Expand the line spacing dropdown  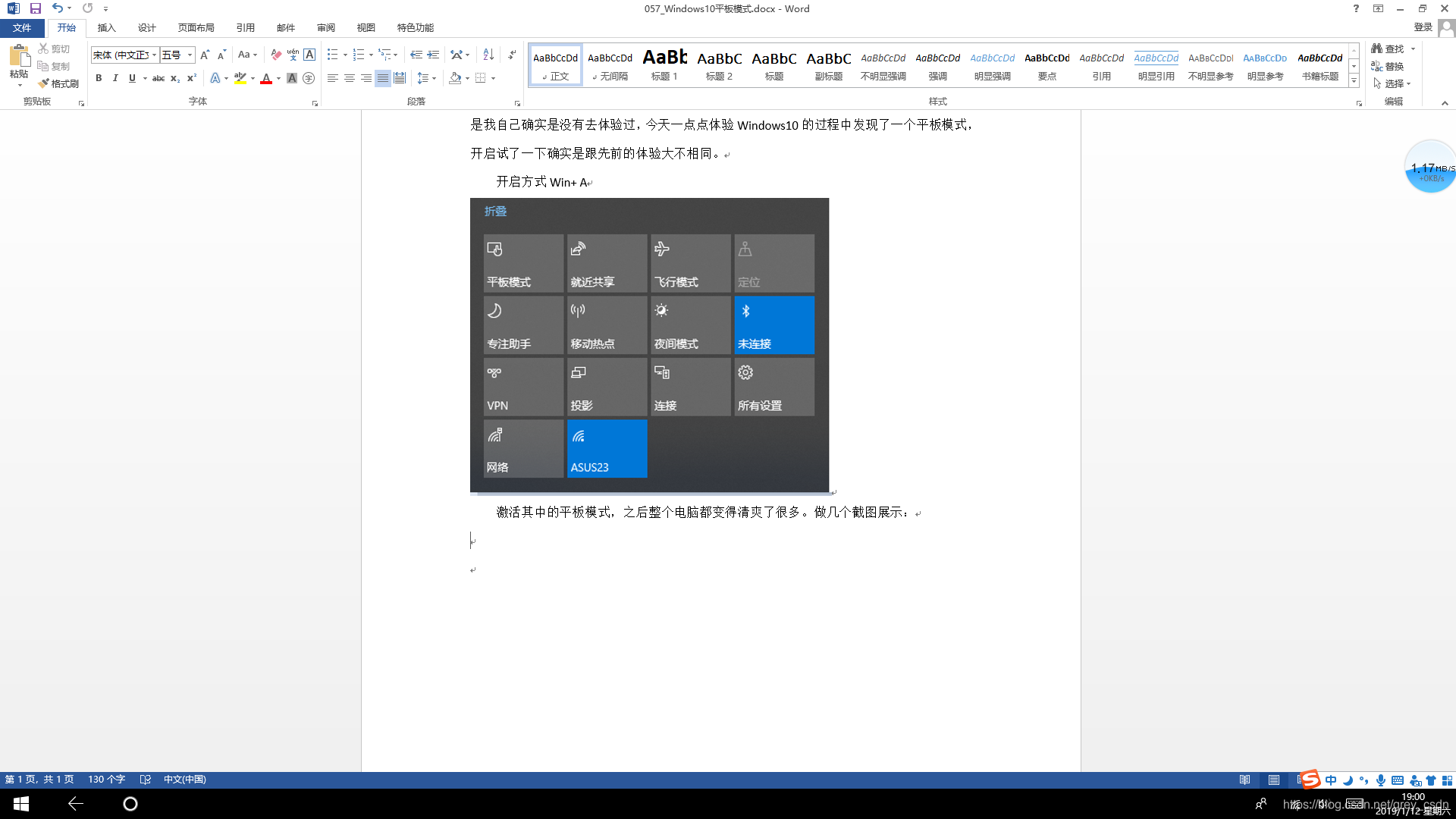434,78
